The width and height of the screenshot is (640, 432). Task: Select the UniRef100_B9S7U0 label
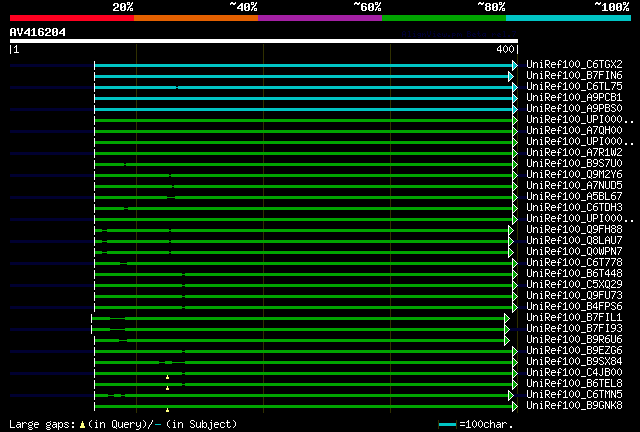tap(574, 164)
